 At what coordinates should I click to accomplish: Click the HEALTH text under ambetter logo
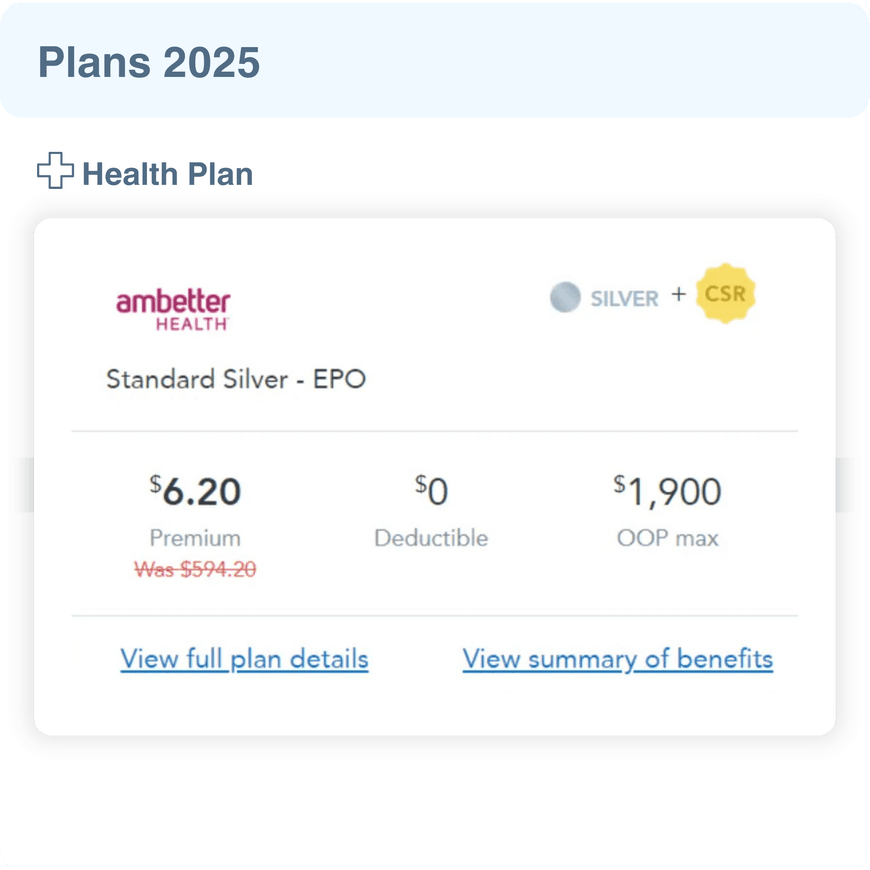(192, 324)
